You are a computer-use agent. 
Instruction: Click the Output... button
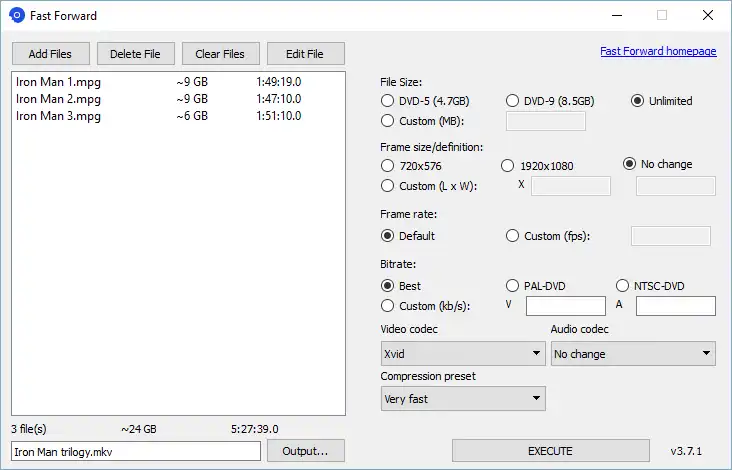pyautogui.click(x=305, y=451)
